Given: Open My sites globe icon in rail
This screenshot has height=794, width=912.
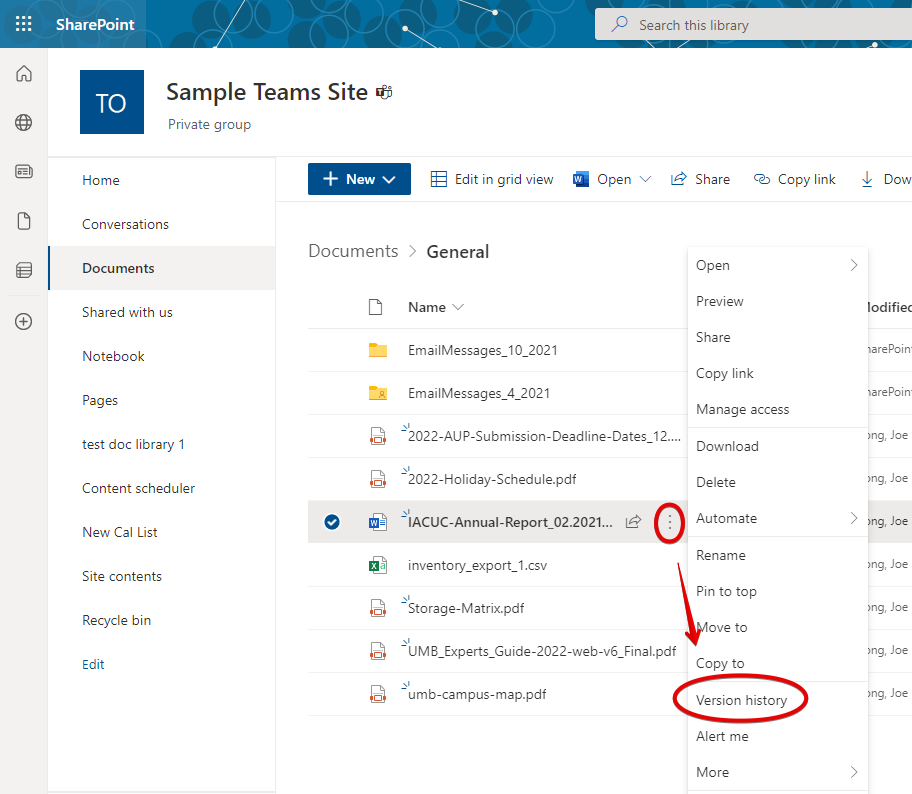Looking at the screenshot, I should coord(24,123).
